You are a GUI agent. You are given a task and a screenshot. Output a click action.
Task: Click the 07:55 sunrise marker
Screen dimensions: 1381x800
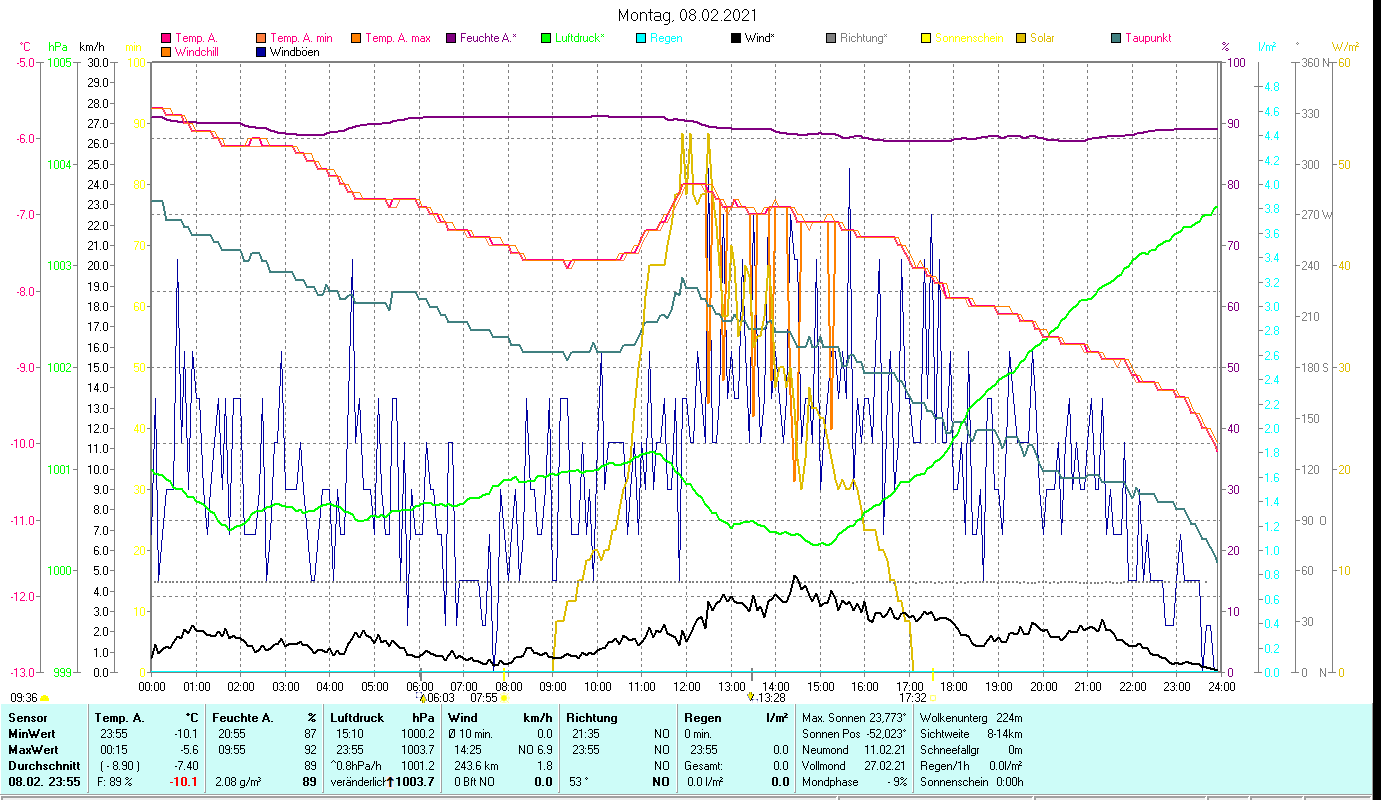coord(484,698)
